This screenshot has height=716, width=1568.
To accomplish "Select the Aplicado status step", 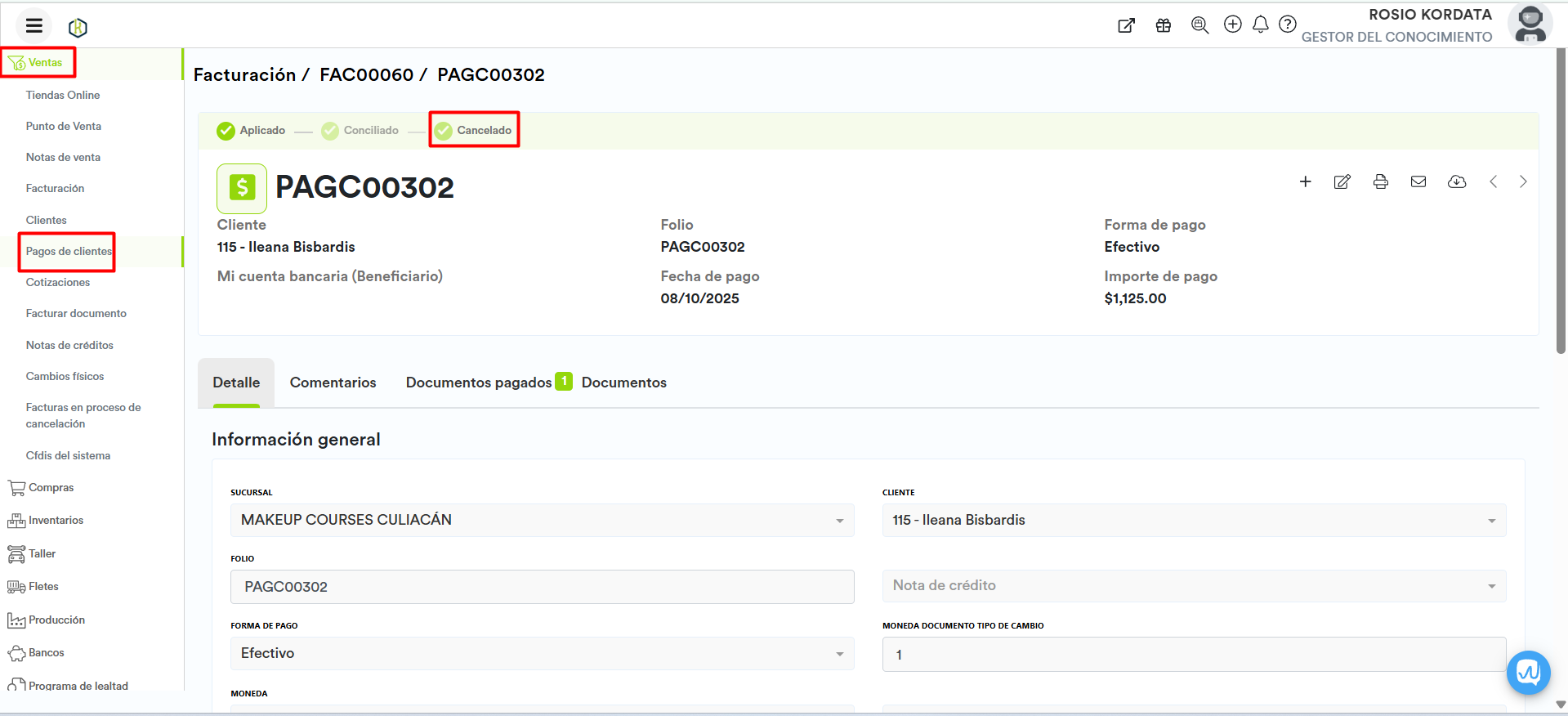I will click(252, 130).
